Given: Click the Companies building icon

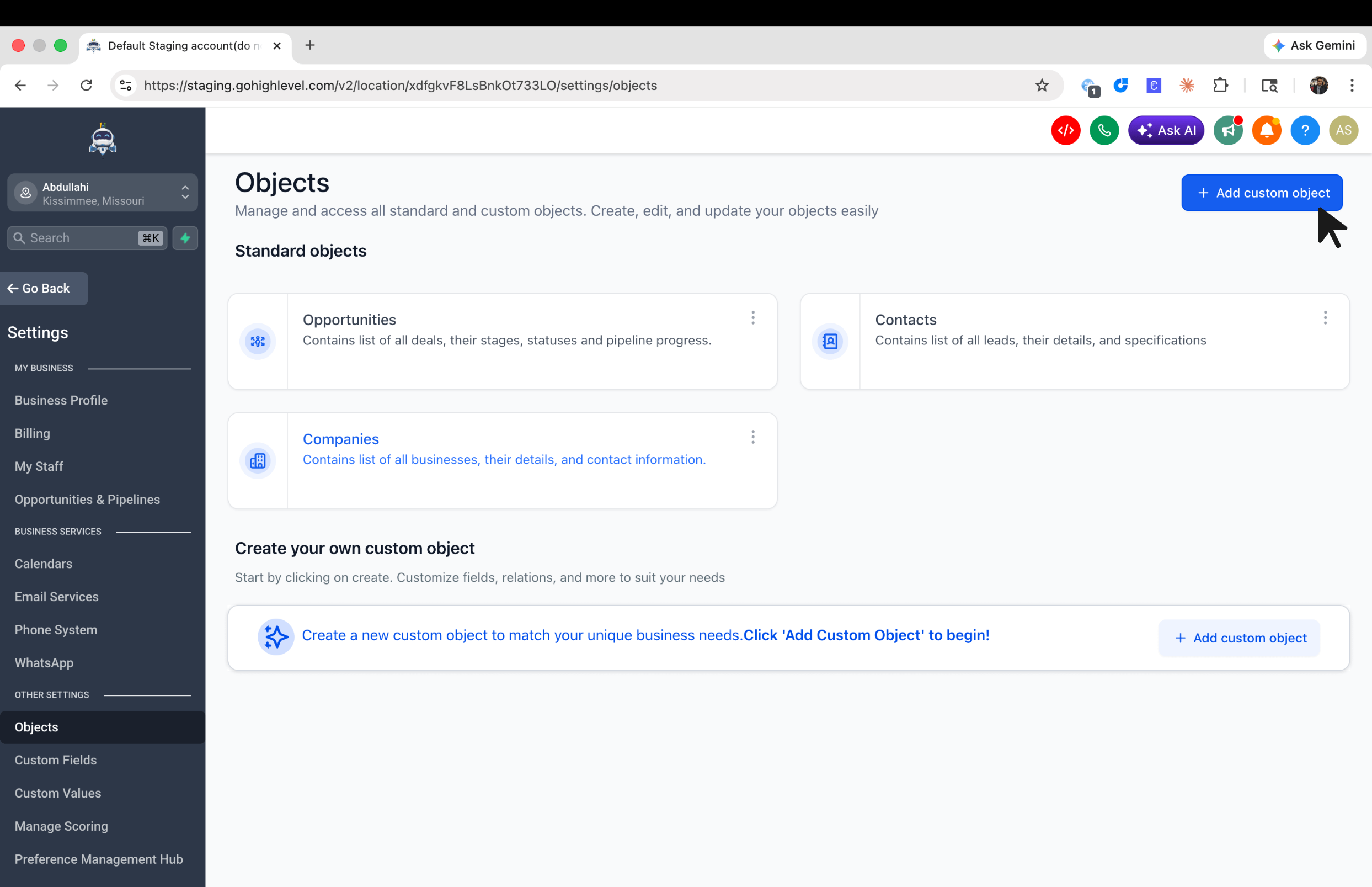Looking at the screenshot, I should (257, 460).
